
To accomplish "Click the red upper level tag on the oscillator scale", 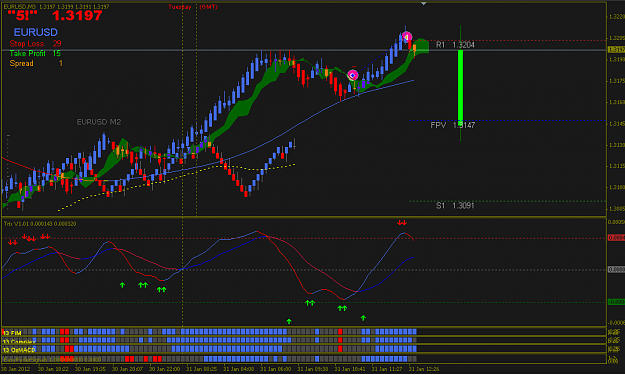I will click(x=616, y=238).
